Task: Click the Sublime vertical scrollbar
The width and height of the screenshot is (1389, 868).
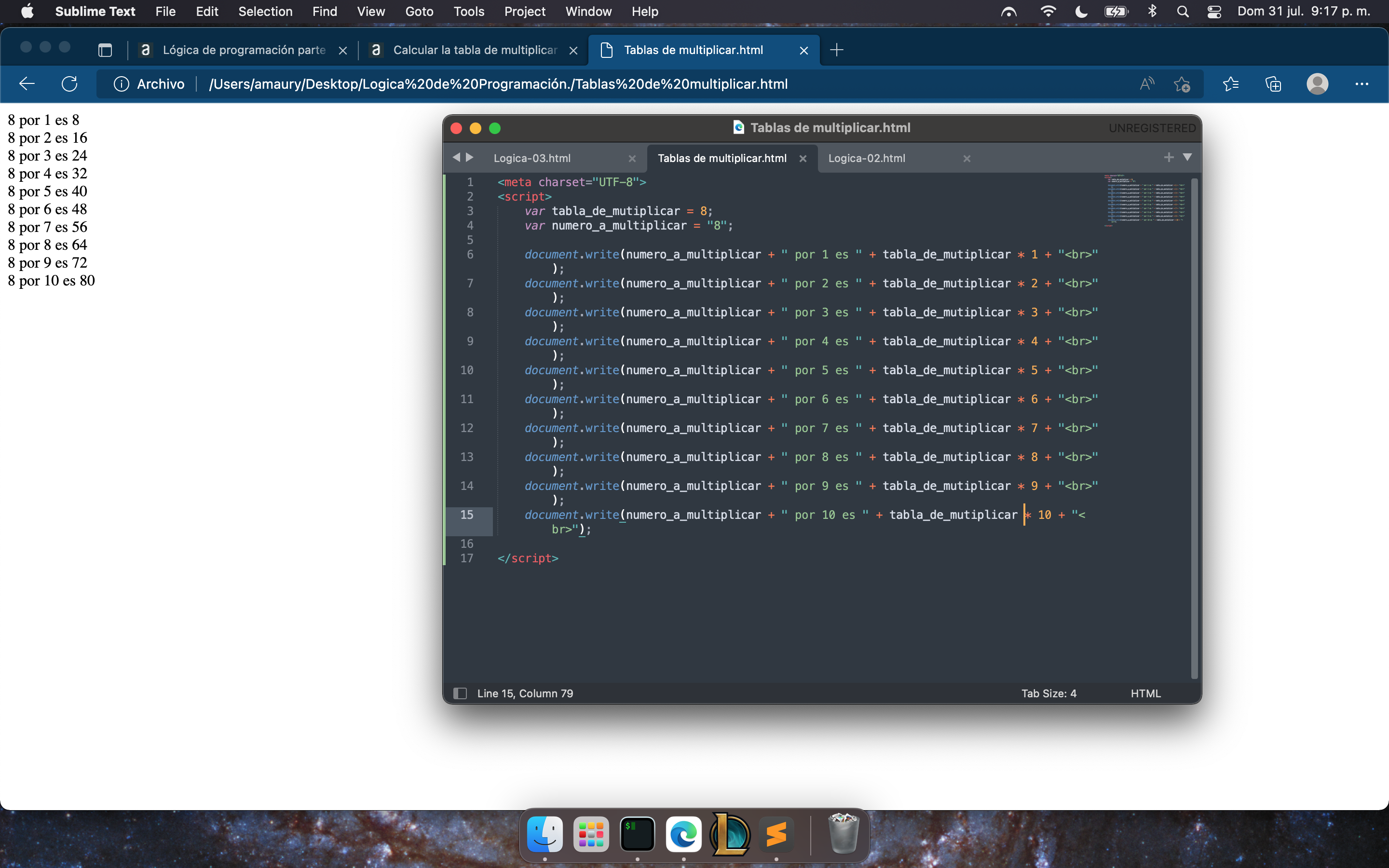Action: tap(1195, 428)
